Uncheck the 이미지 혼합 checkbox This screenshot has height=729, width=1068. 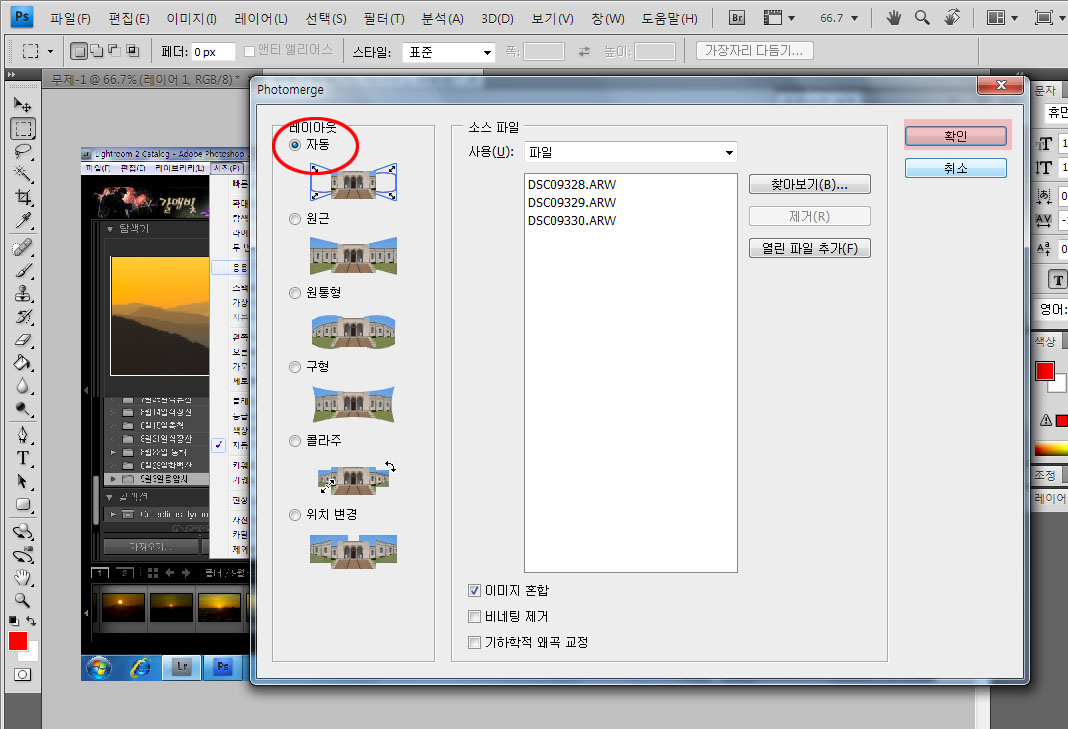(x=475, y=591)
